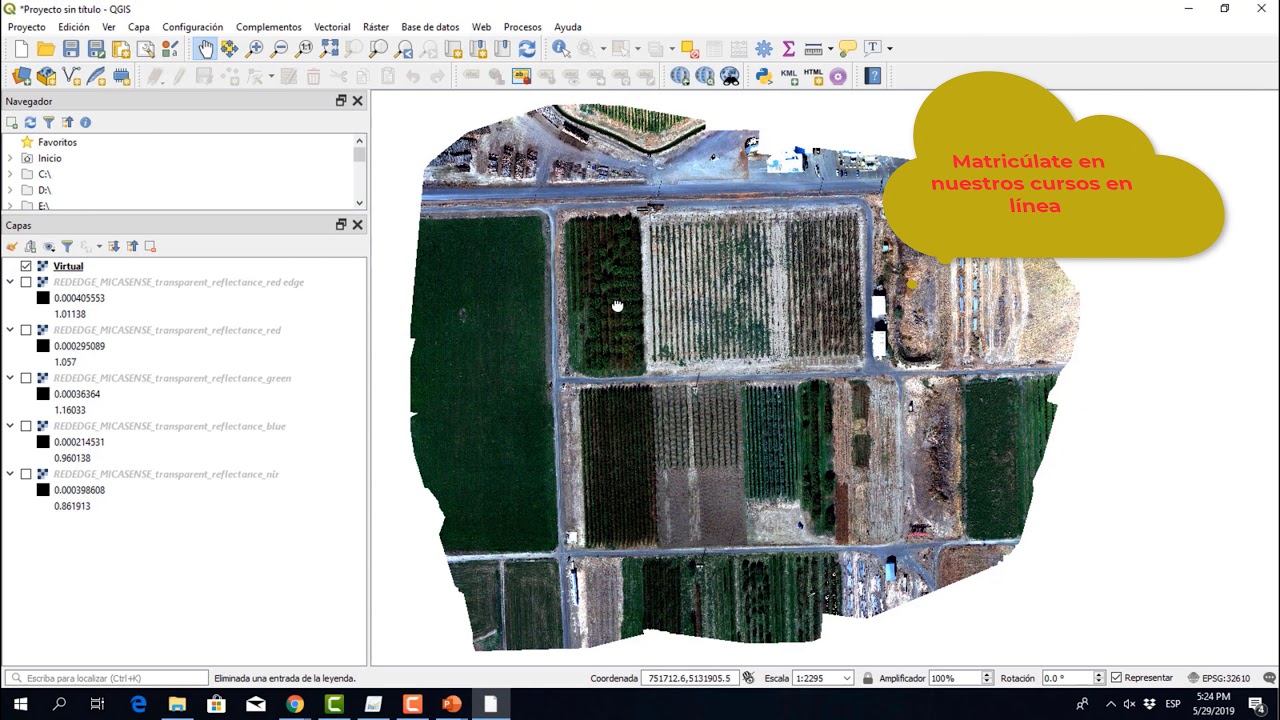Click the locator search field

[107, 678]
